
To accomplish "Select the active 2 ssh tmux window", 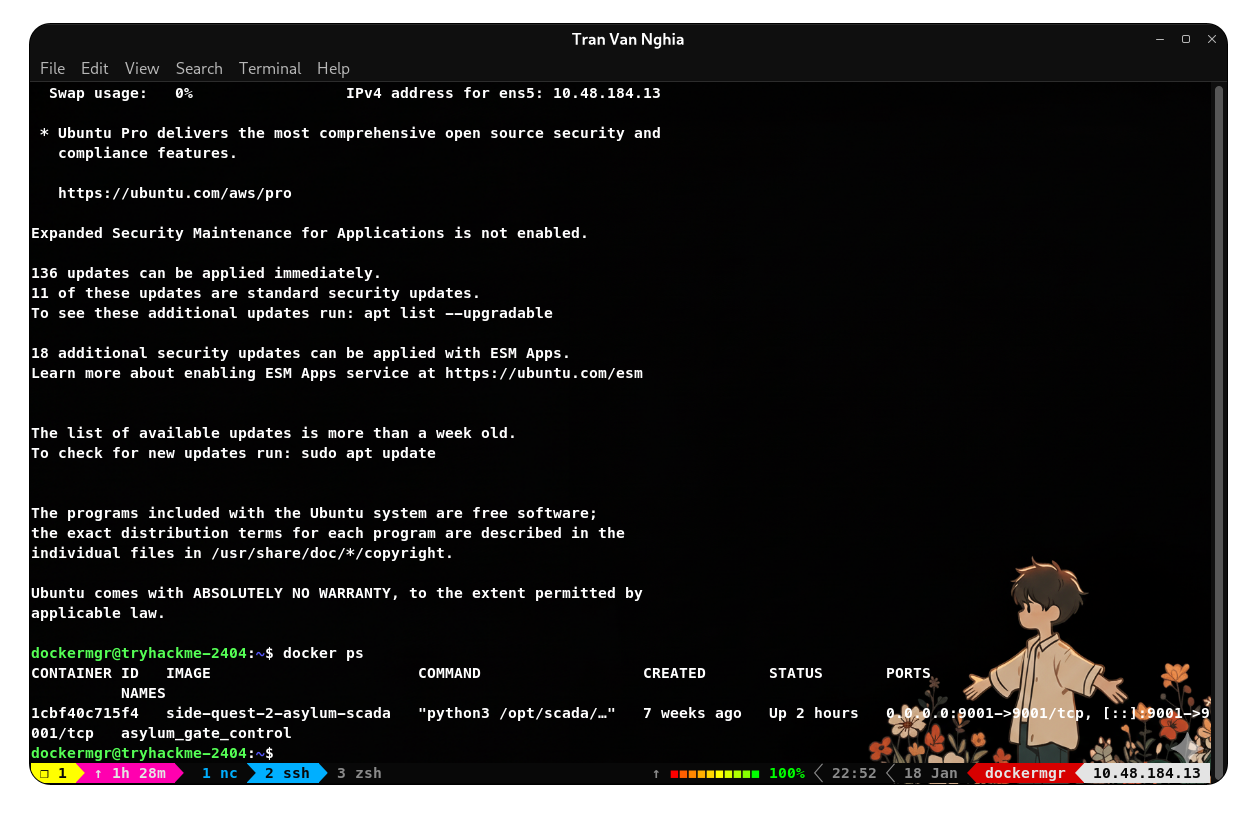I will pos(287,773).
